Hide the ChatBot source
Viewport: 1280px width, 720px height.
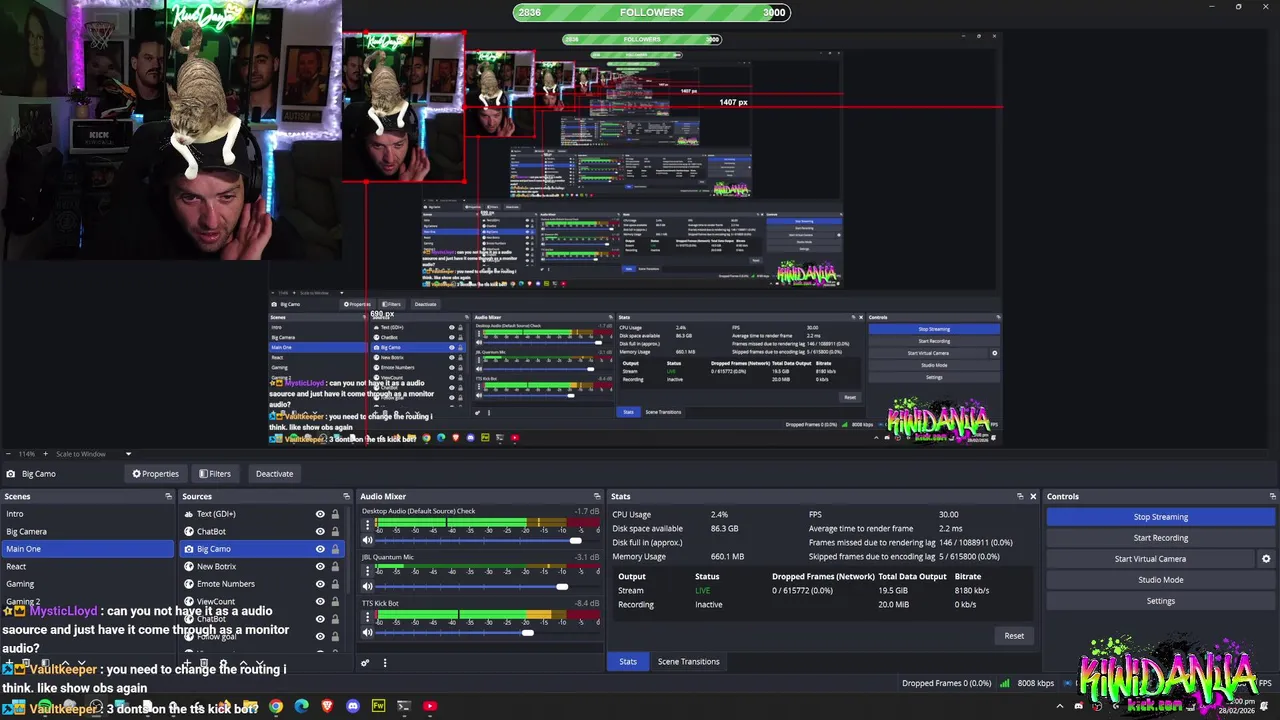click(320, 531)
